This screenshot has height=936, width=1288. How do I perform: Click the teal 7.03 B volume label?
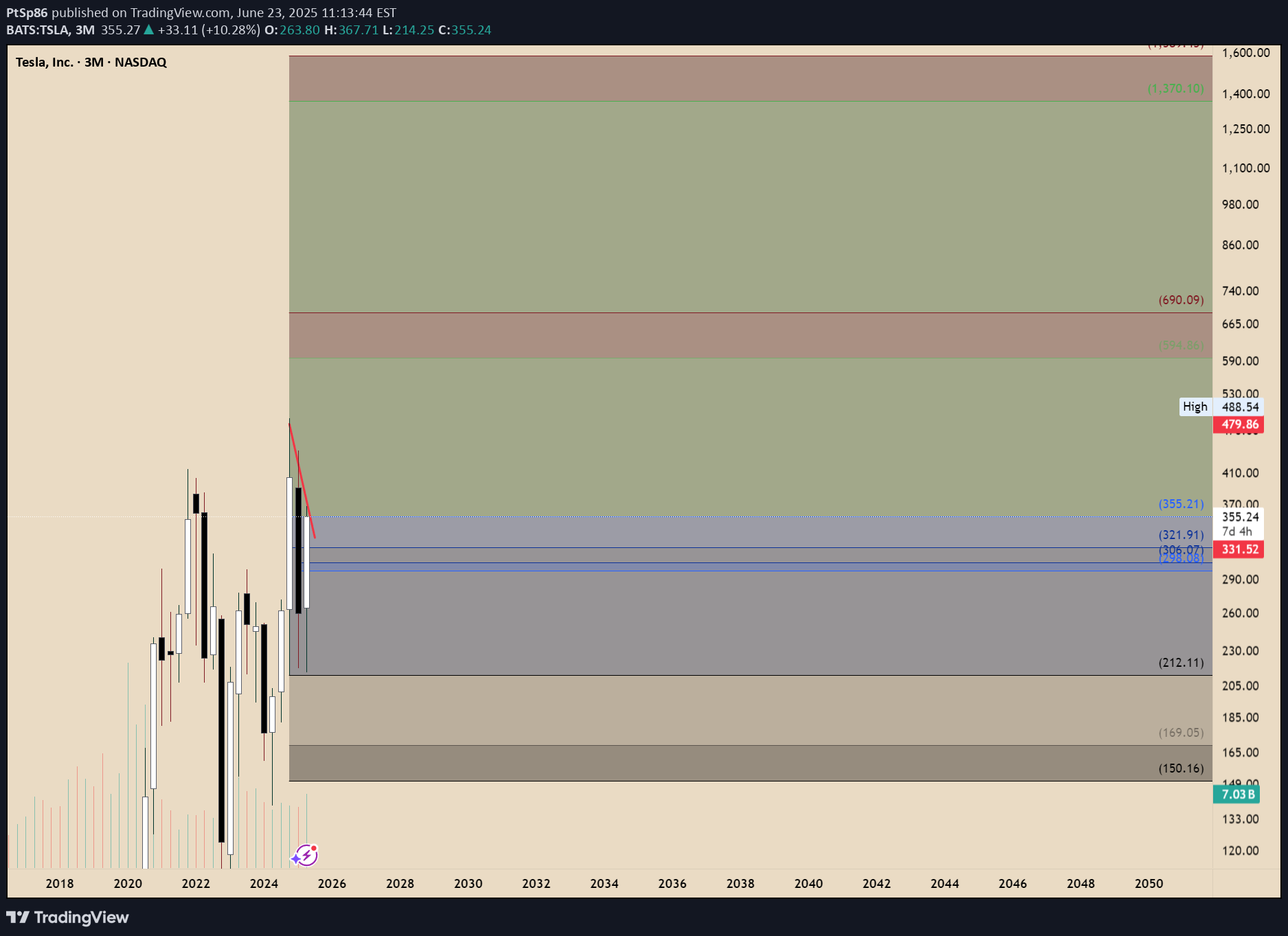pos(1236,795)
